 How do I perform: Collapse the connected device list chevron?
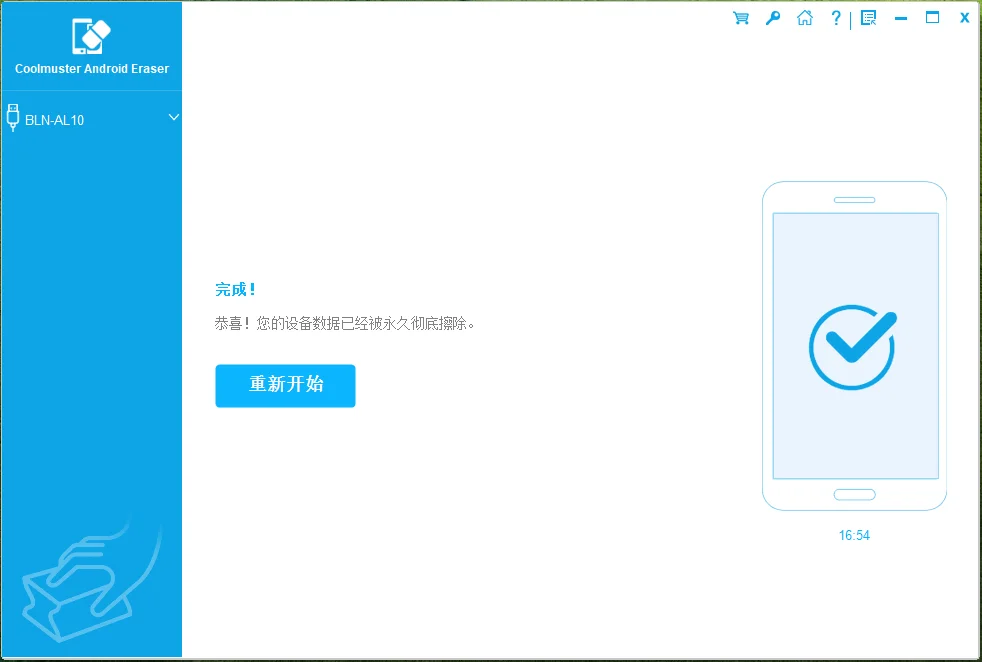point(173,118)
